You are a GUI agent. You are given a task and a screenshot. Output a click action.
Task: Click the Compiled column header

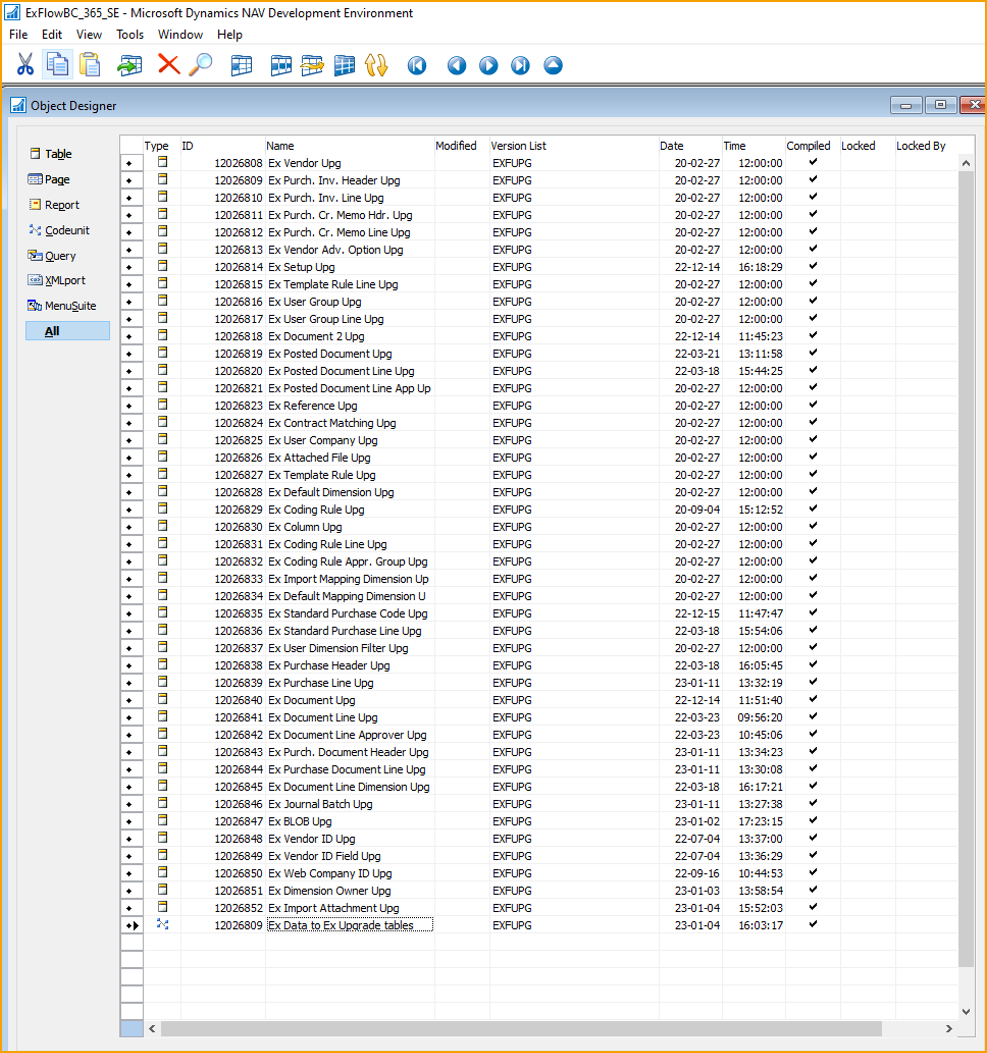pos(808,145)
